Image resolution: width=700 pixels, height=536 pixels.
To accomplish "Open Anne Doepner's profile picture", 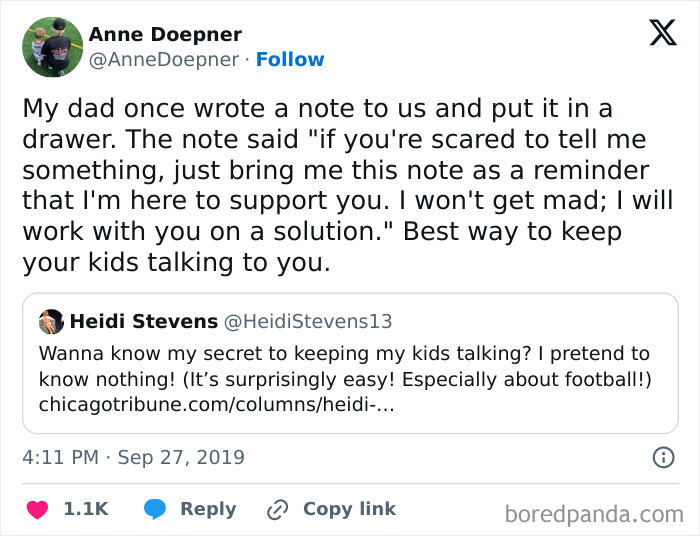I will (52, 47).
